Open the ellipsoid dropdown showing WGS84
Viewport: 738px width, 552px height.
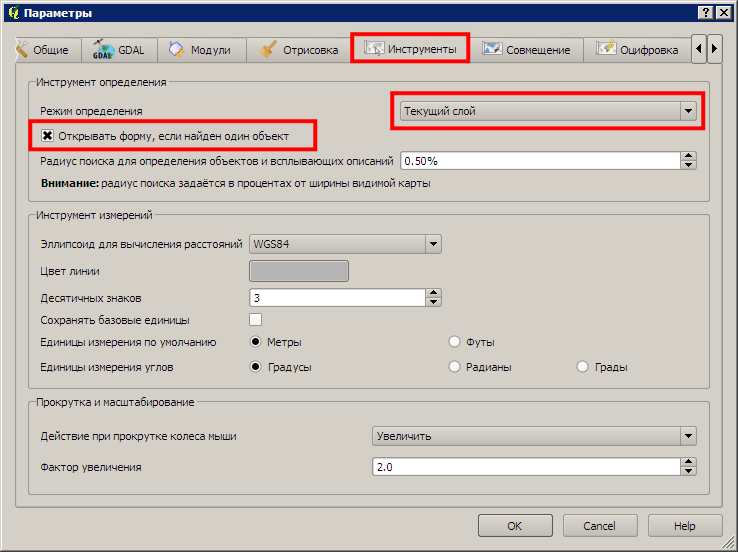pyautogui.click(x=345, y=244)
